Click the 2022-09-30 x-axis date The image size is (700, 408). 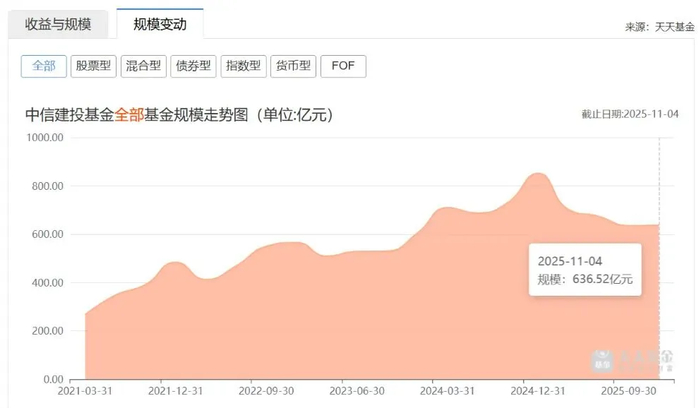pyautogui.click(x=266, y=391)
